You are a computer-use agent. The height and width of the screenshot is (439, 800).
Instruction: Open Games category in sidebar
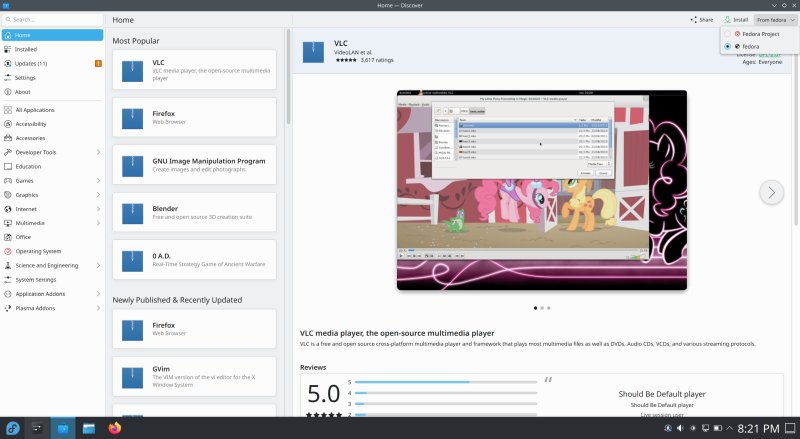coord(25,181)
